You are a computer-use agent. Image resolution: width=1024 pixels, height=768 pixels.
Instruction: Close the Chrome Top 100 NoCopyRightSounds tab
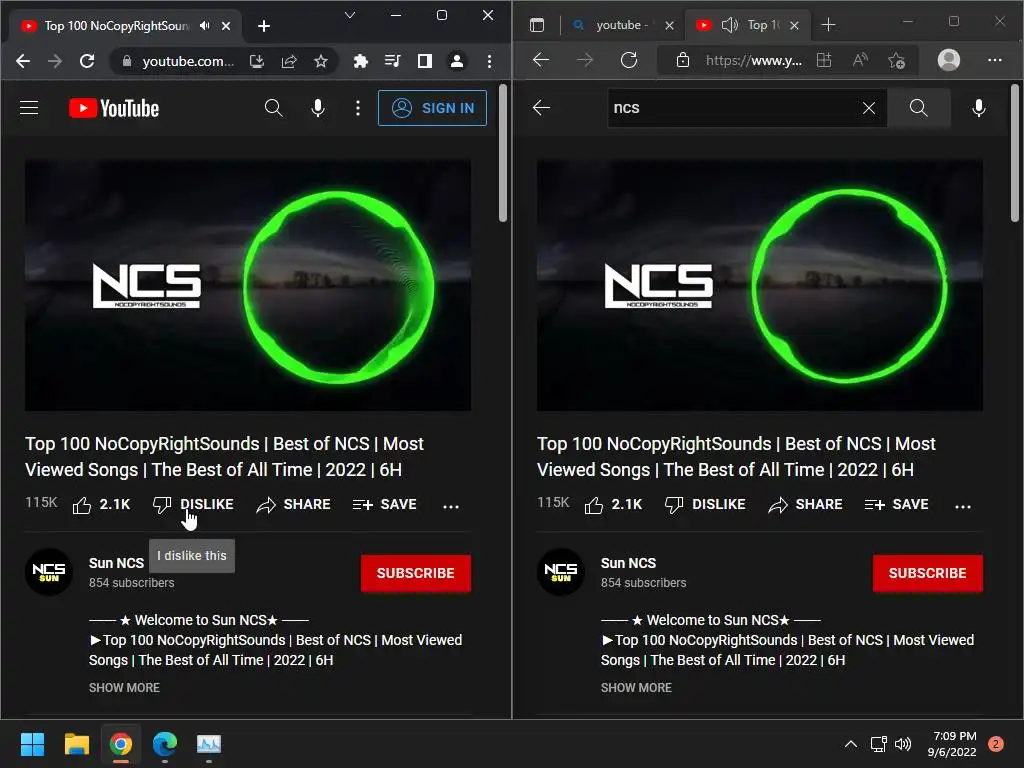pyautogui.click(x=226, y=26)
